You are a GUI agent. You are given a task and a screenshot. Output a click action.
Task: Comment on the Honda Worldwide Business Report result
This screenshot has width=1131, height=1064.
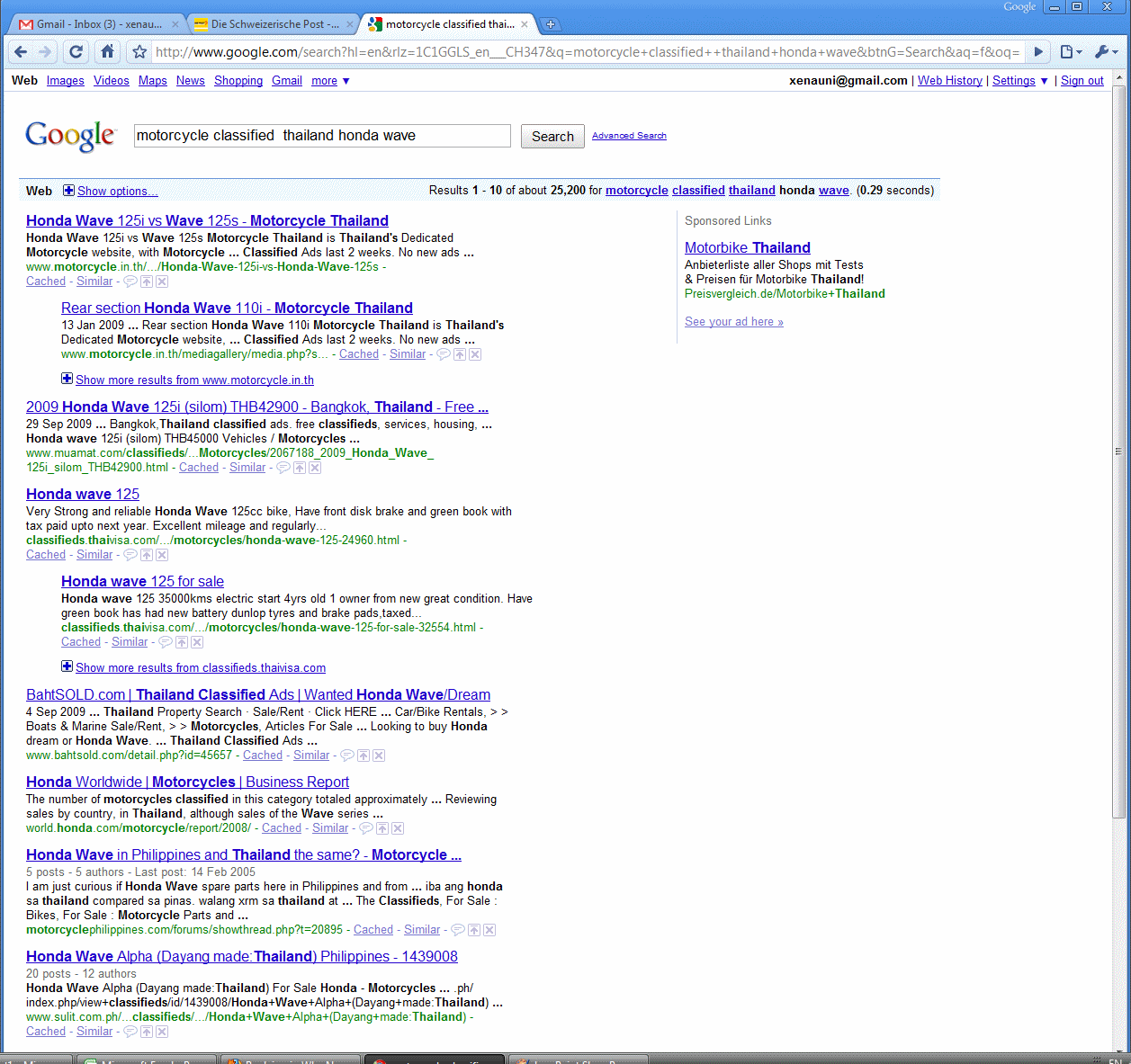tap(366, 828)
